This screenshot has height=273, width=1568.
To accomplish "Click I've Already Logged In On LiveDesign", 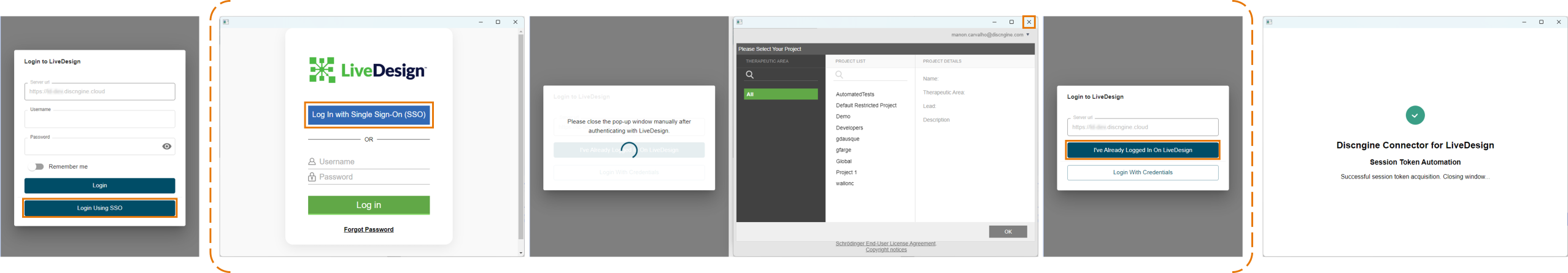I will [1142, 150].
